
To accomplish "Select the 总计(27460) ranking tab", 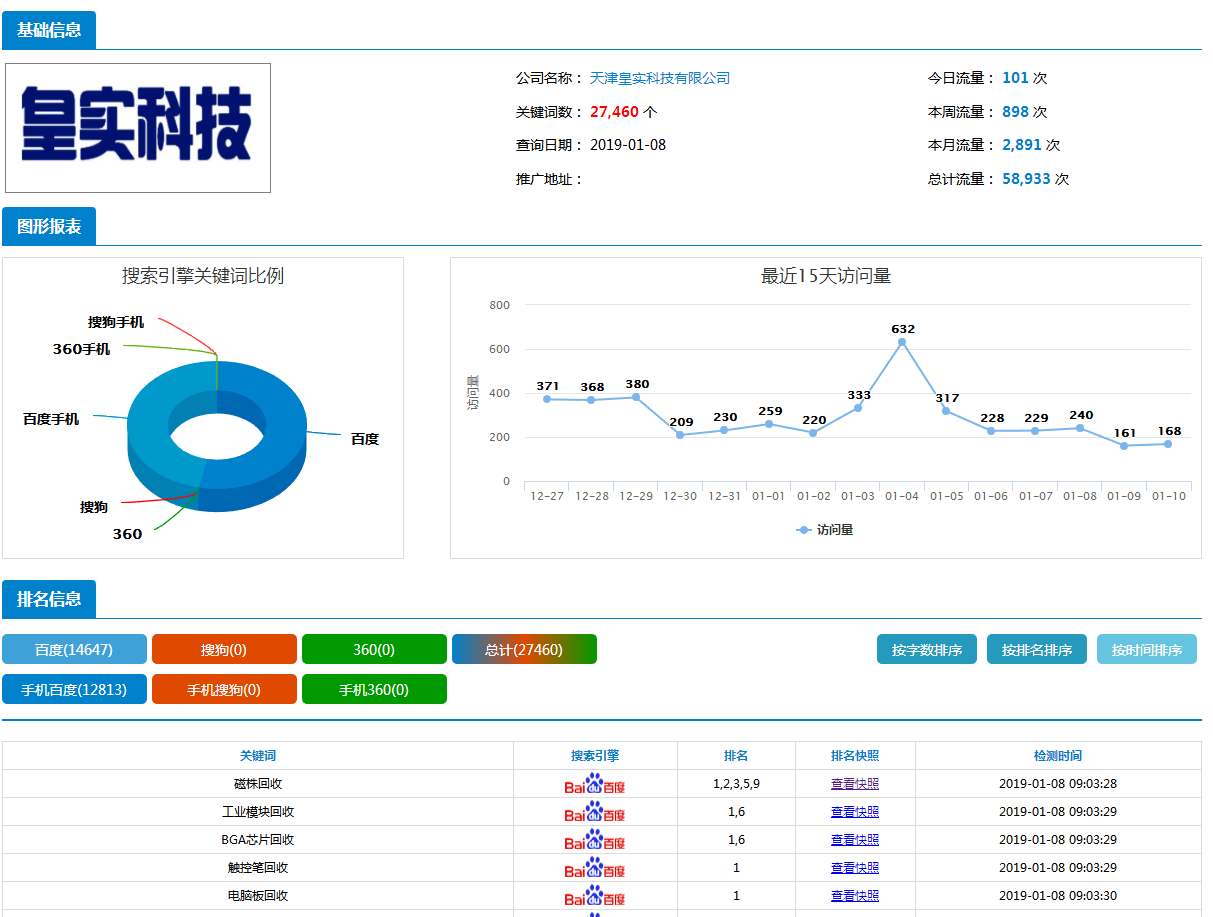I will [x=524, y=649].
